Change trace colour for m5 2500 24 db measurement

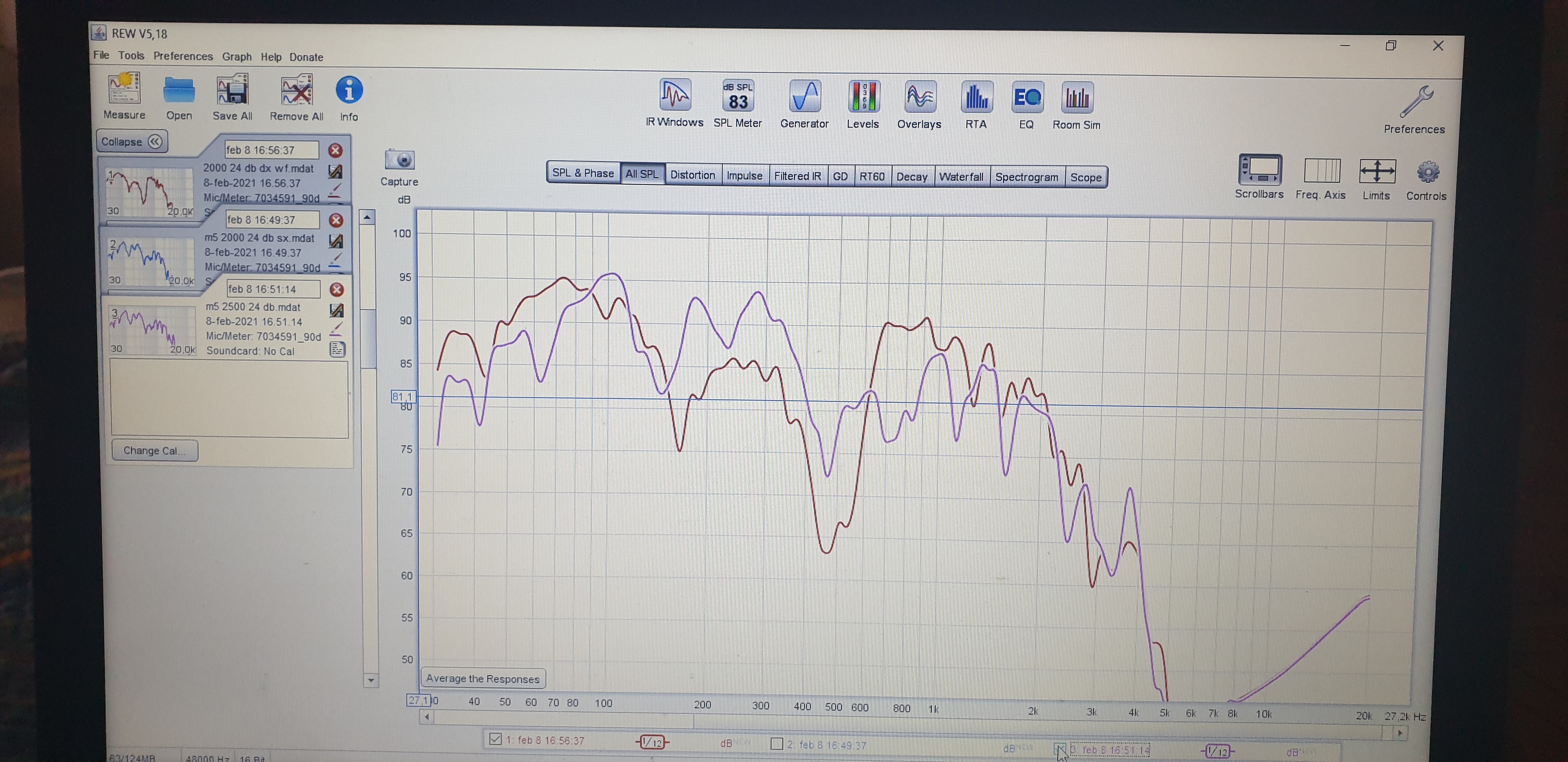pos(336,330)
